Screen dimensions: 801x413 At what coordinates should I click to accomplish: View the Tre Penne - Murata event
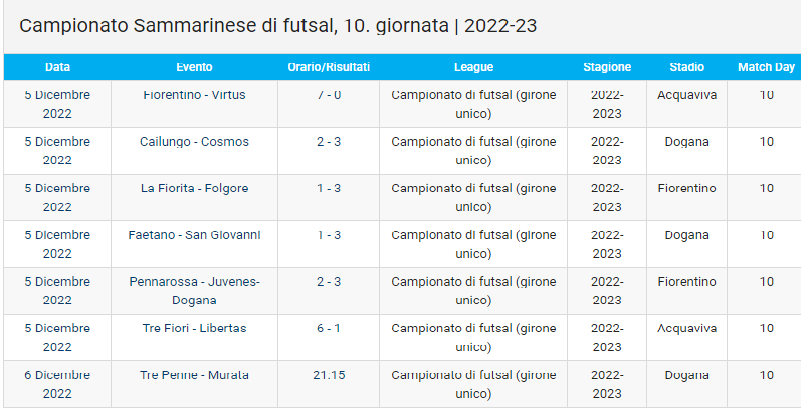coord(194,375)
